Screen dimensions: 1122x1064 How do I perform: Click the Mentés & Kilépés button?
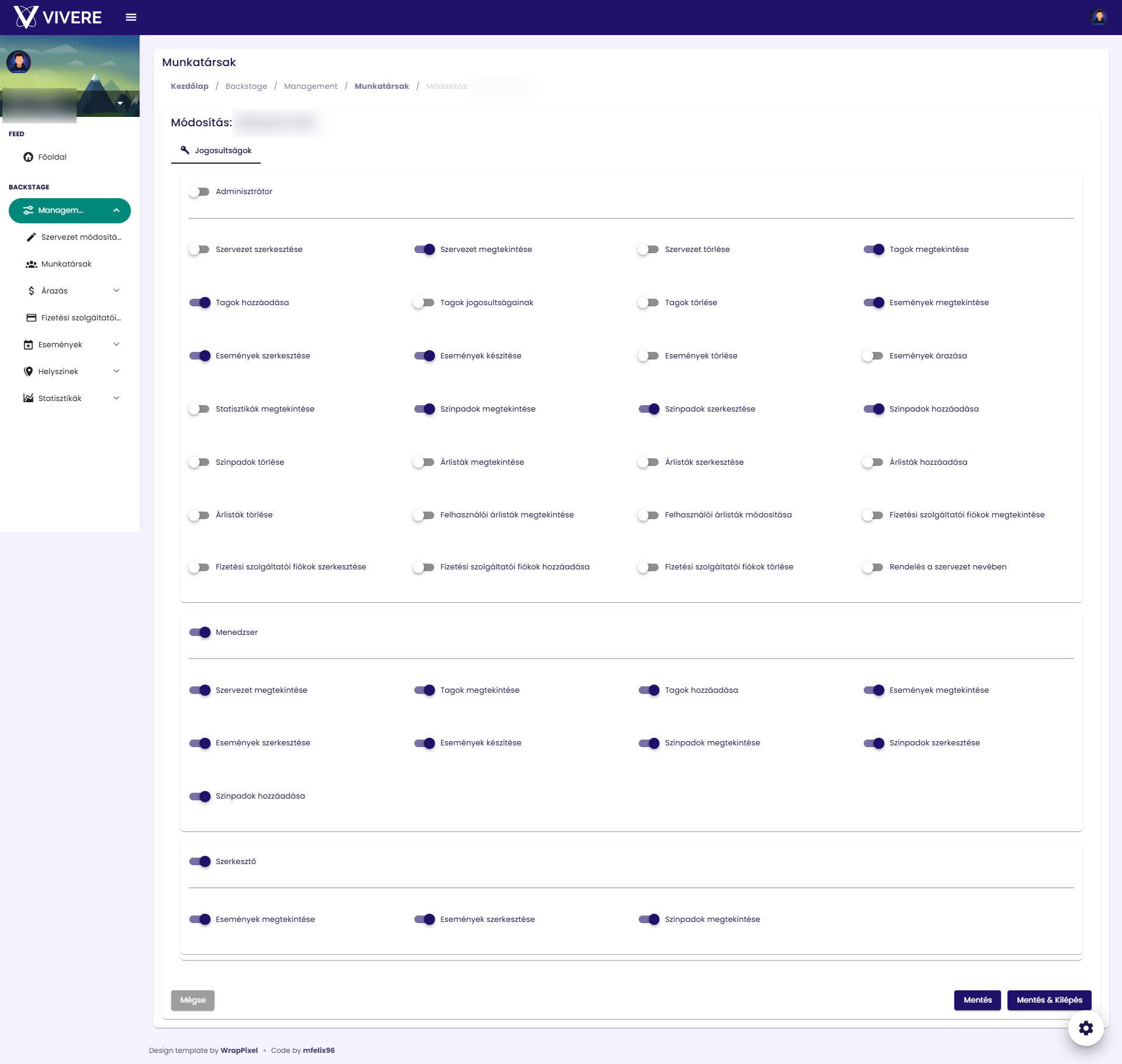click(x=1050, y=1000)
